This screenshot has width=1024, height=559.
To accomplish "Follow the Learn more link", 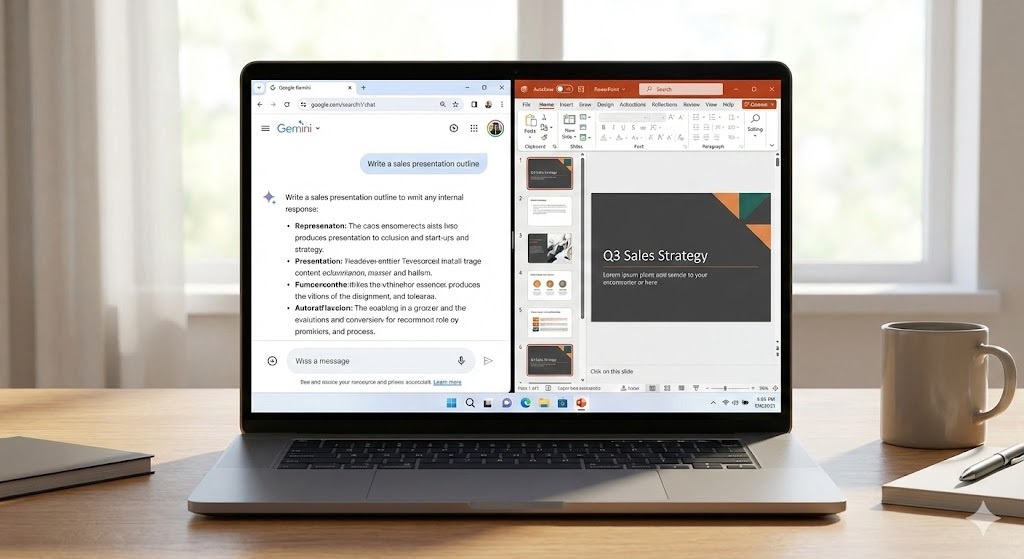I will coord(447,382).
